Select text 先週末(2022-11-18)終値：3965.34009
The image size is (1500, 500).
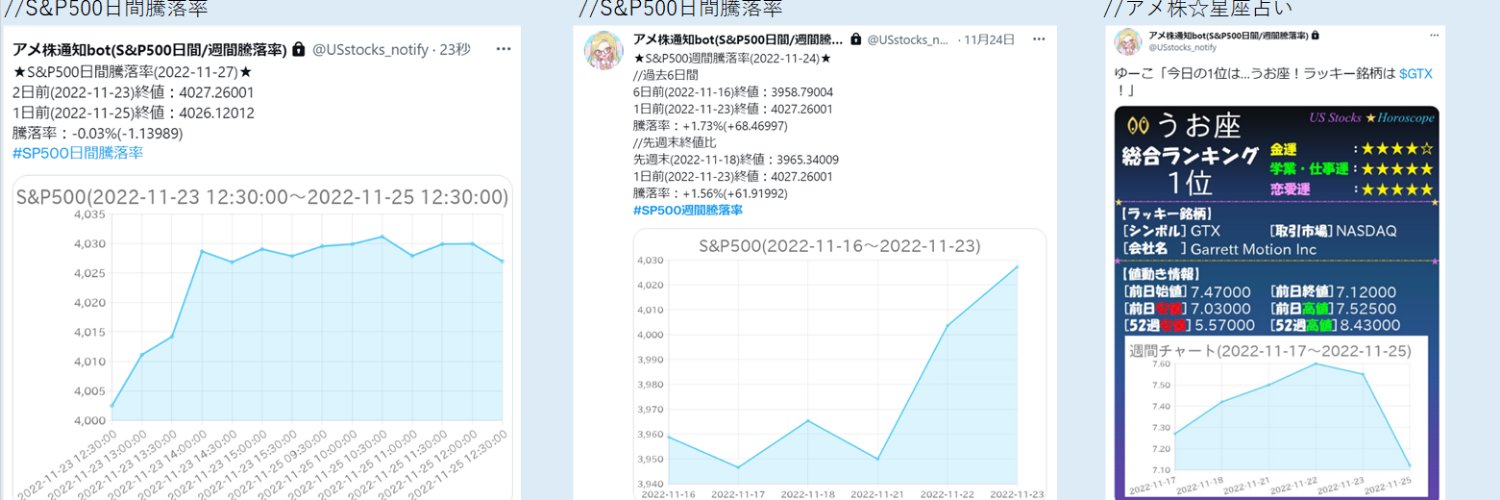click(736, 160)
